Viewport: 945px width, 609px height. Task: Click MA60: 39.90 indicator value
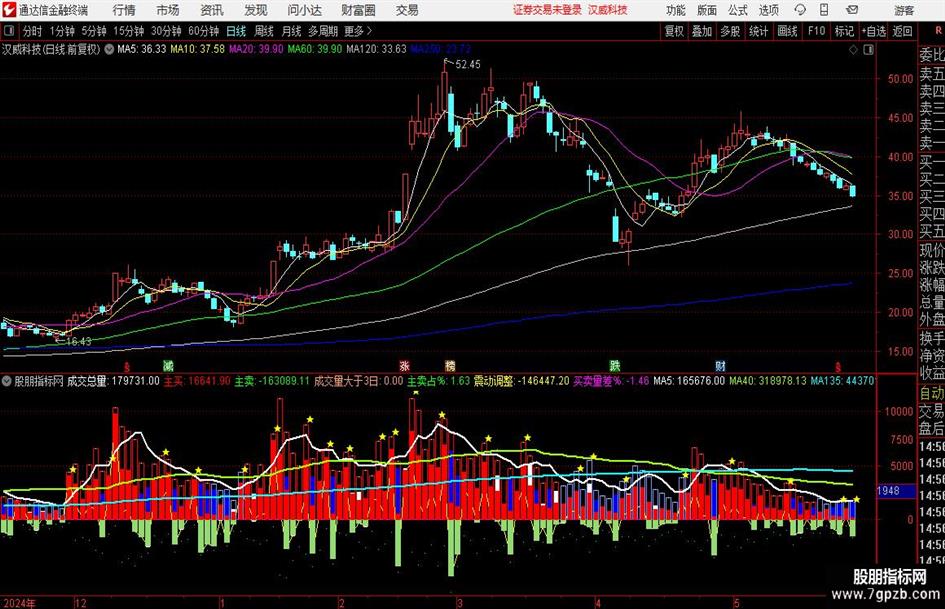[315, 49]
